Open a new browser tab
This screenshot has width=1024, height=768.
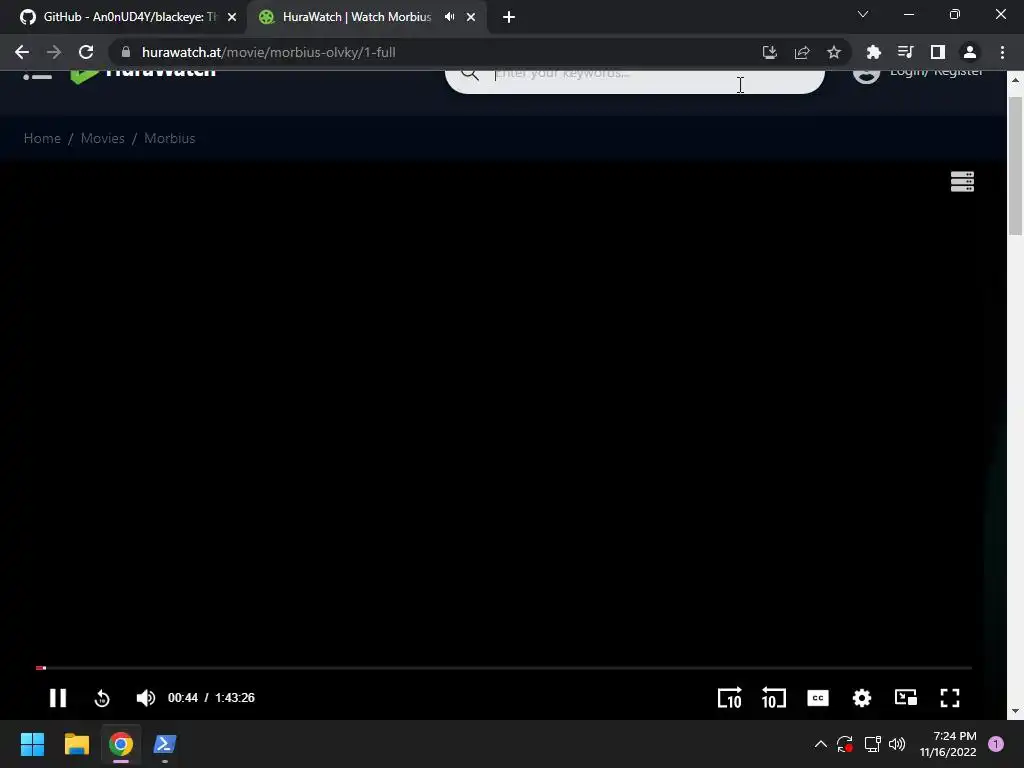tap(509, 17)
